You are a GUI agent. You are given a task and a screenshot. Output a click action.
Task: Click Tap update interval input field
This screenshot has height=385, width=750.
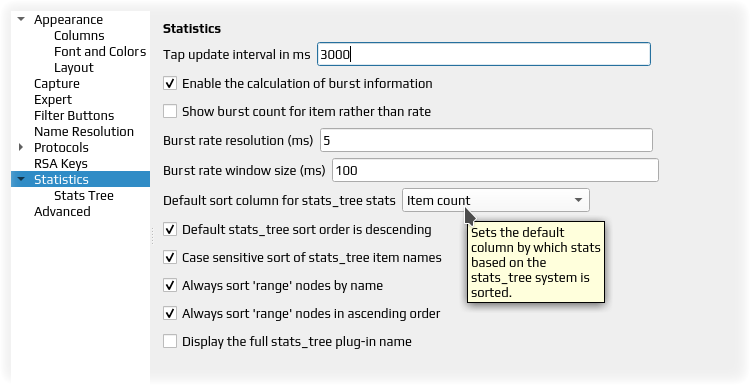click(x=484, y=54)
